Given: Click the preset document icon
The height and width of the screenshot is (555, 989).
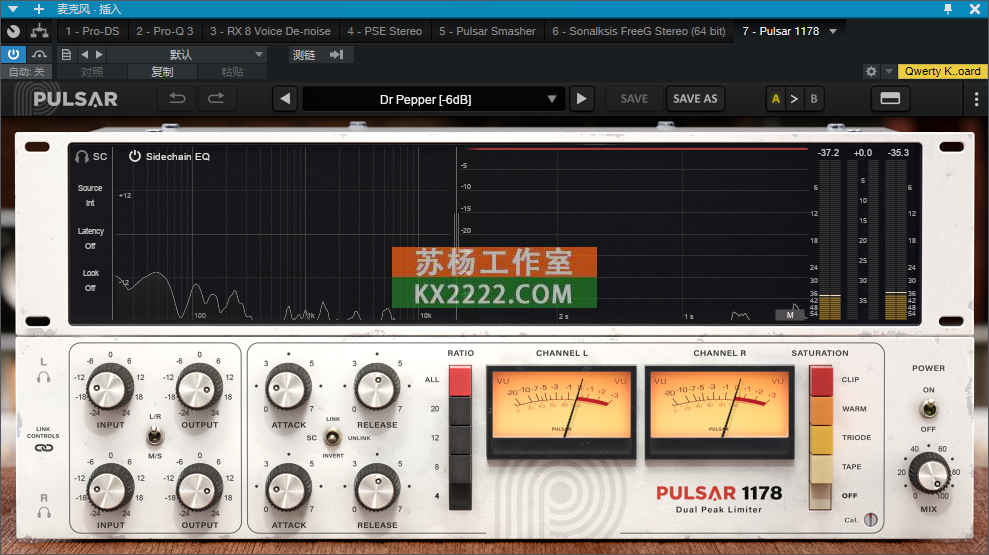Looking at the screenshot, I should tap(66, 54).
